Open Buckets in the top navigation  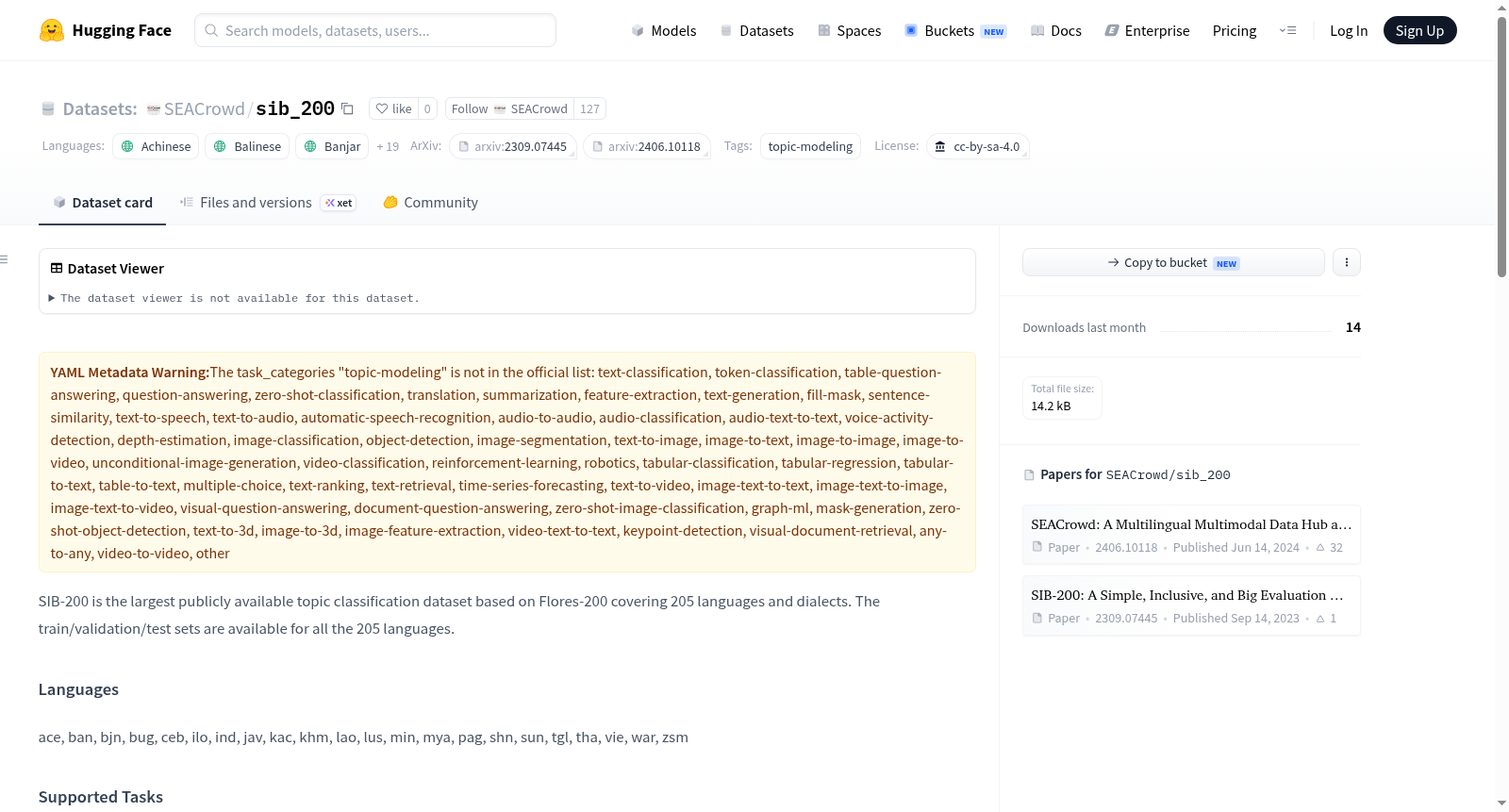(x=955, y=30)
